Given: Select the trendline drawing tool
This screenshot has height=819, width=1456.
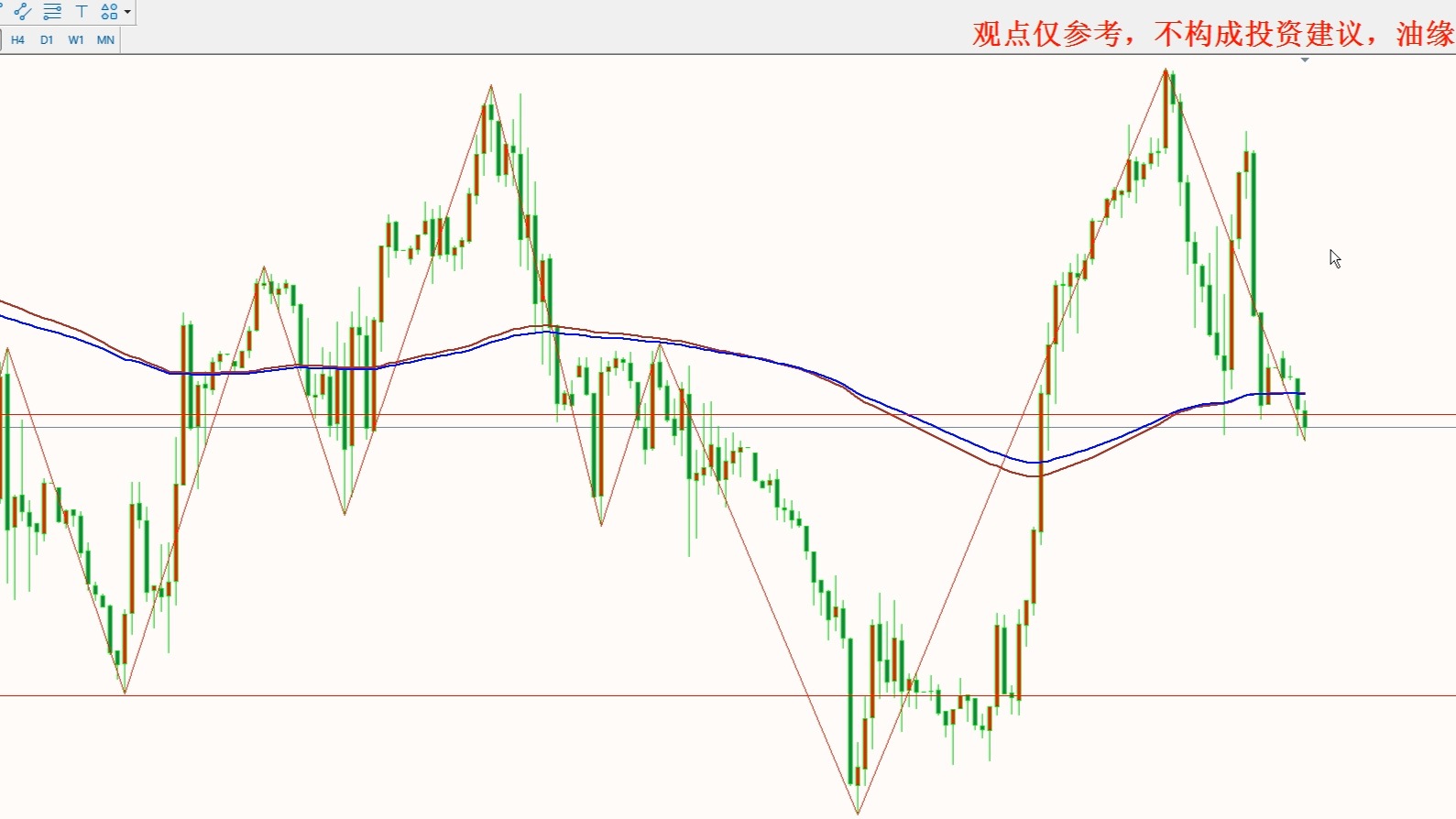Looking at the screenshot, I should pyautogui.click(x=23, y=12).
